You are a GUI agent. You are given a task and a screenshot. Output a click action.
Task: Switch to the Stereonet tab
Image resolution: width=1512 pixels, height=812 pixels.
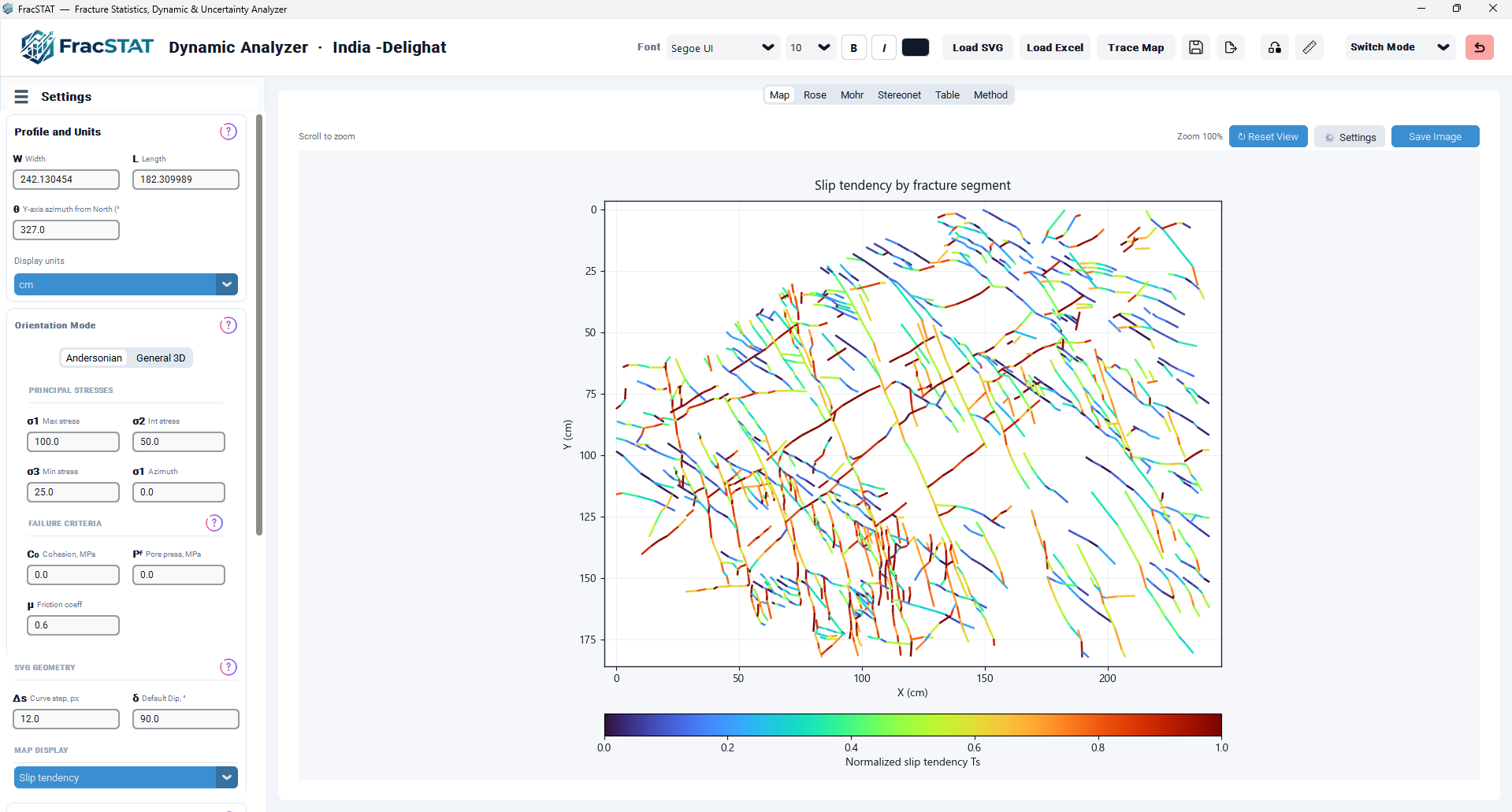(x=899, y=95)
